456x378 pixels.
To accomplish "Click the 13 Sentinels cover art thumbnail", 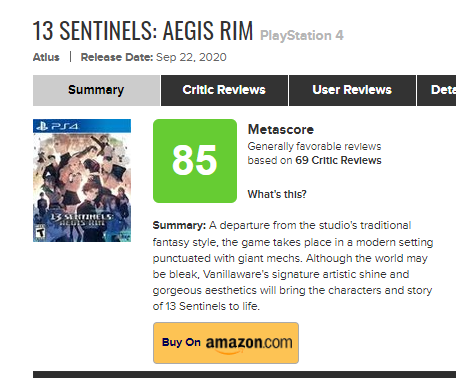I will 82,180.
